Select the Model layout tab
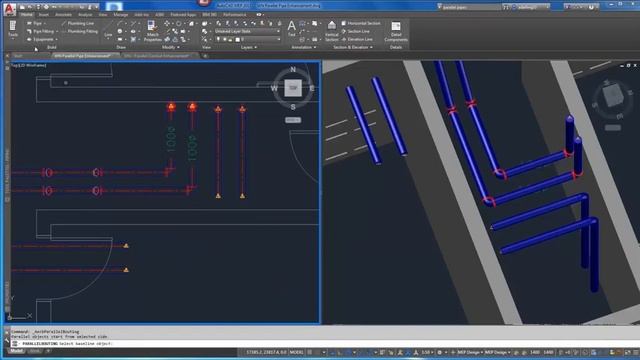The image size is (640, 360). coord(17,351)
